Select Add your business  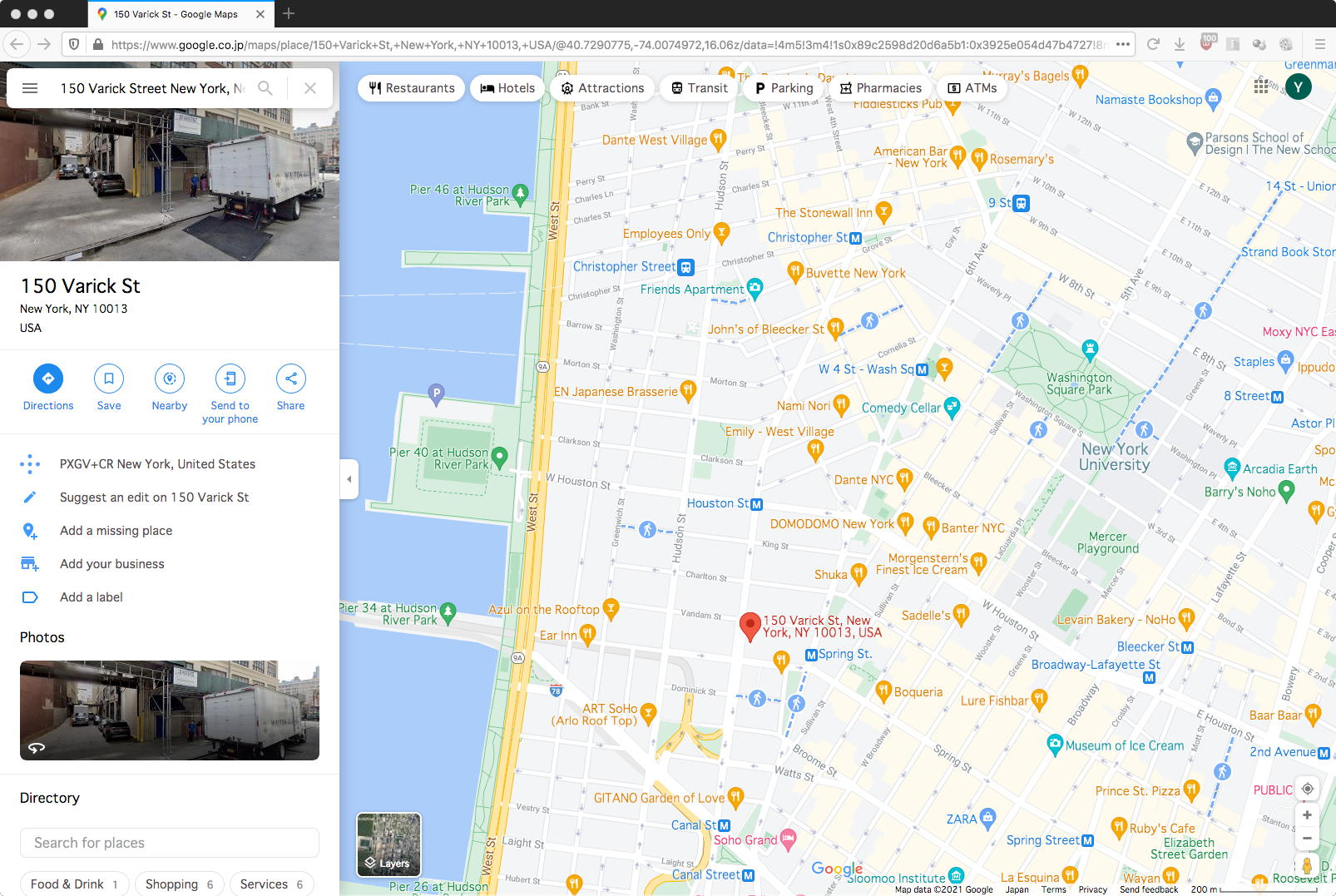[170, 564]
